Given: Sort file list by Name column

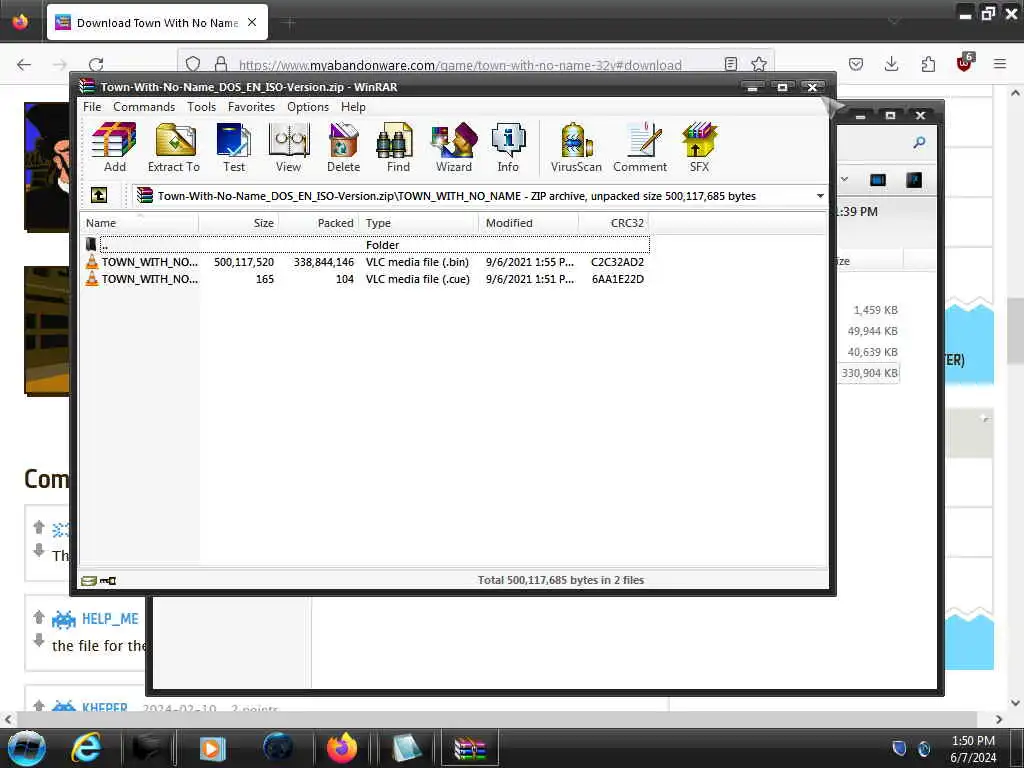Looking at the screenshot, I should click(140, 223).
